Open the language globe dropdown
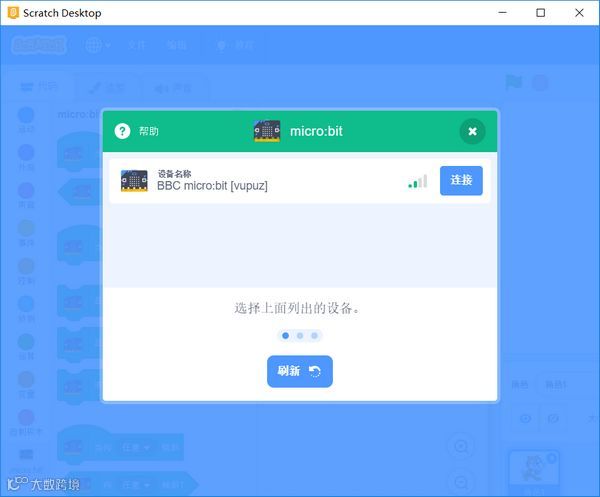Image resolution: width=600 pixels, height=497 pixels. click(98, 46)
